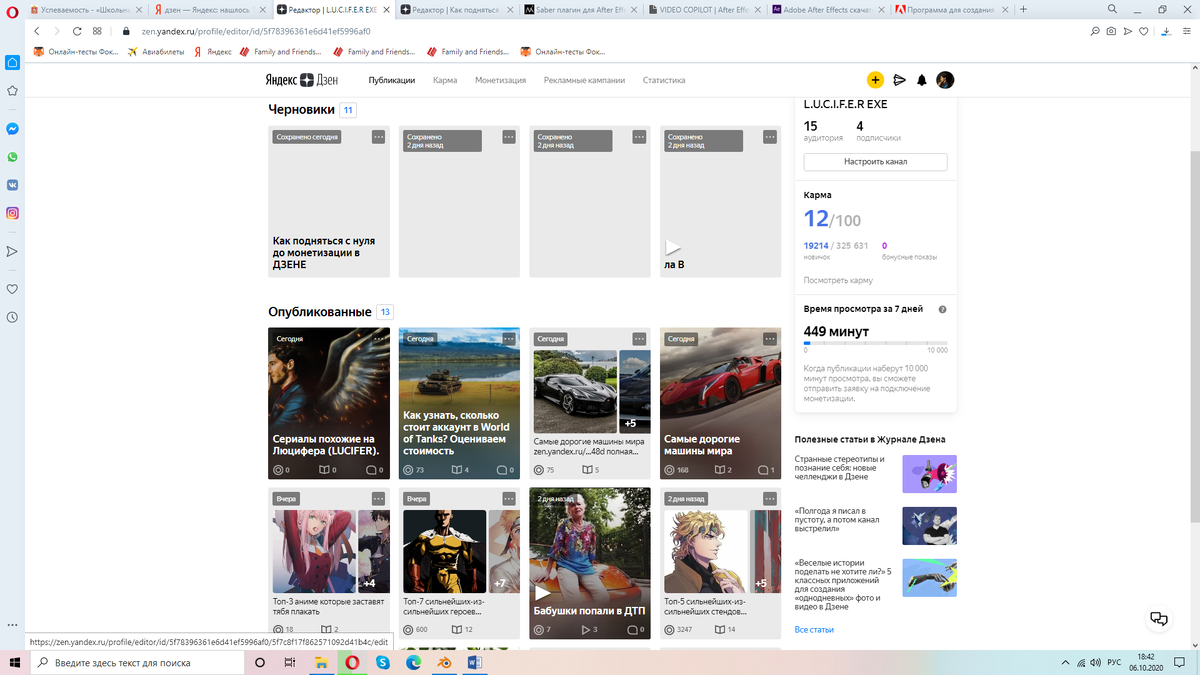
Task: Click the viewing time progress bar
Action: (875, 343)
